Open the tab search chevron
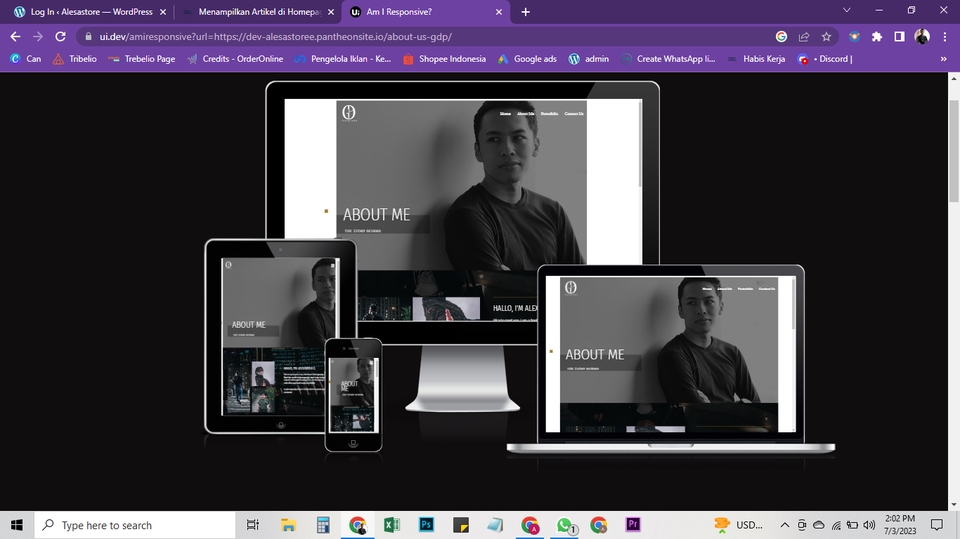The height and width of the screenshot is (539, 960). 847,10
